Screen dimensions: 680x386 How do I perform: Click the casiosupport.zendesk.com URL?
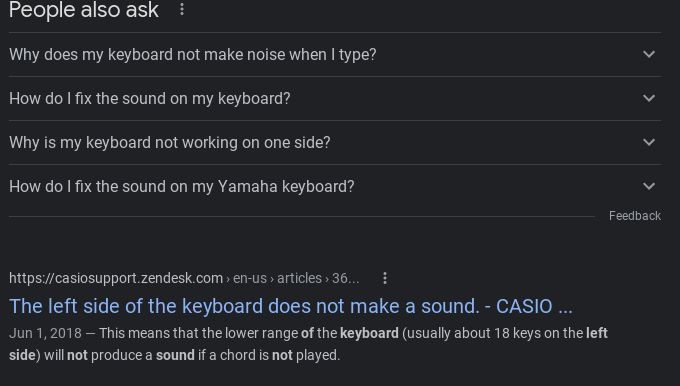tap(116, 278)
